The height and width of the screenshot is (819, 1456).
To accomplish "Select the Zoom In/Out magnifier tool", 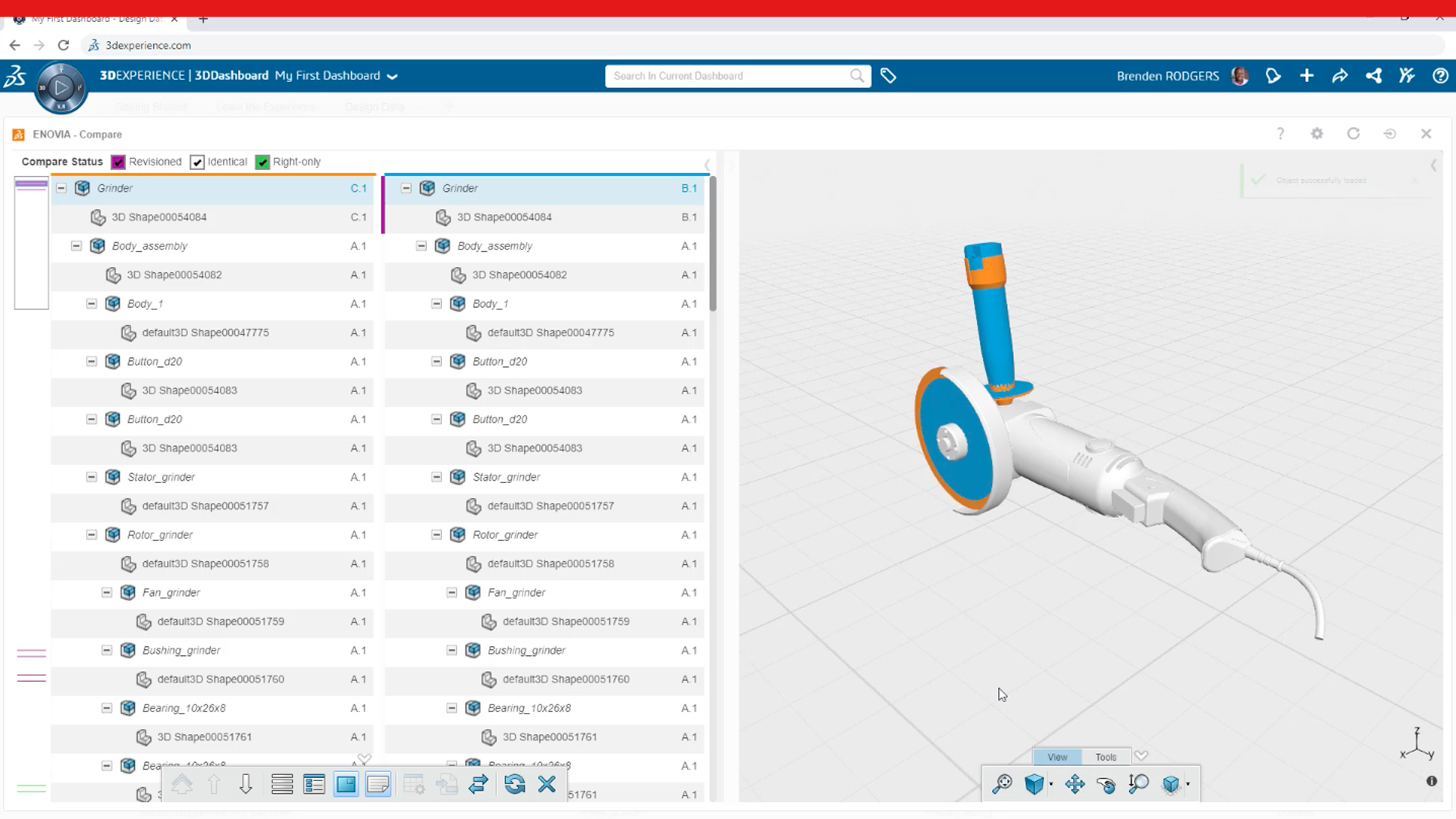I will pyautogui.click(x=1138, y=784).
